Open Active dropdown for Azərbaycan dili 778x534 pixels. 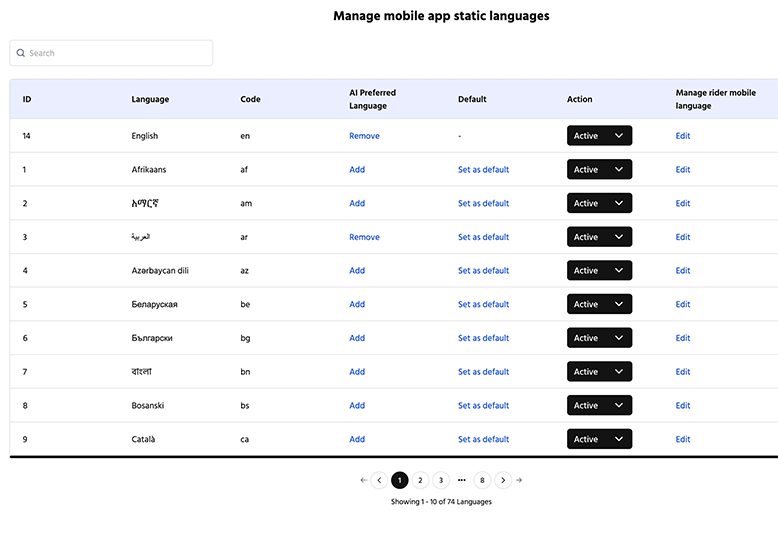pos(599,270)
